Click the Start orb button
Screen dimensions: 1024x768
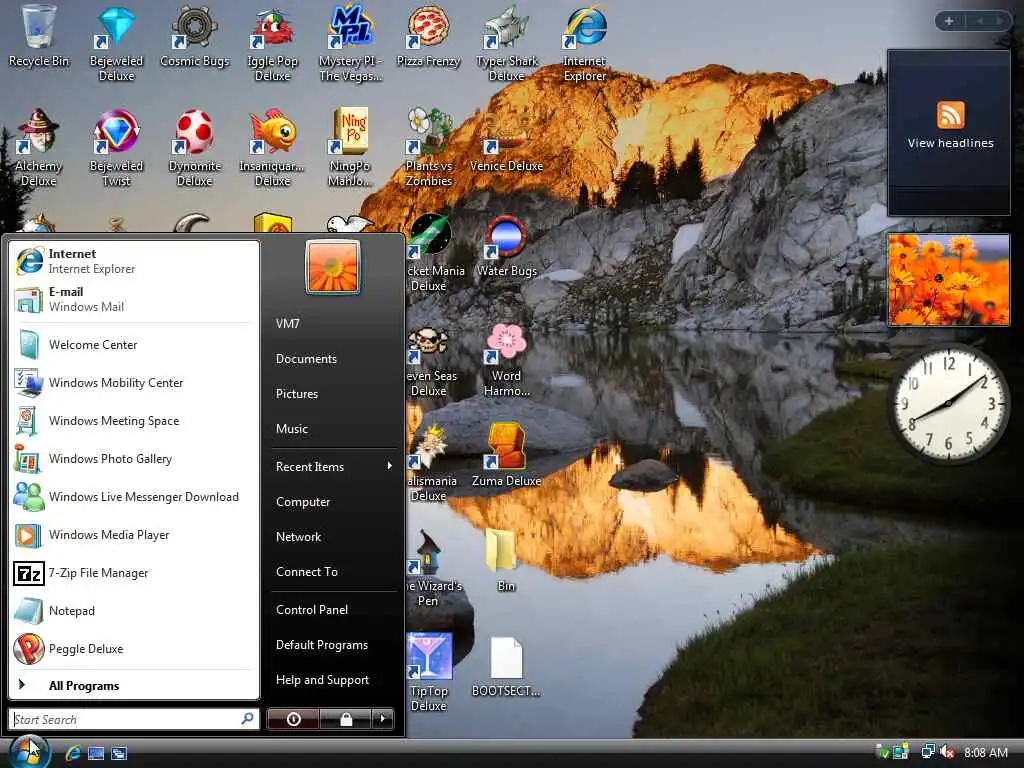point(29,751)
